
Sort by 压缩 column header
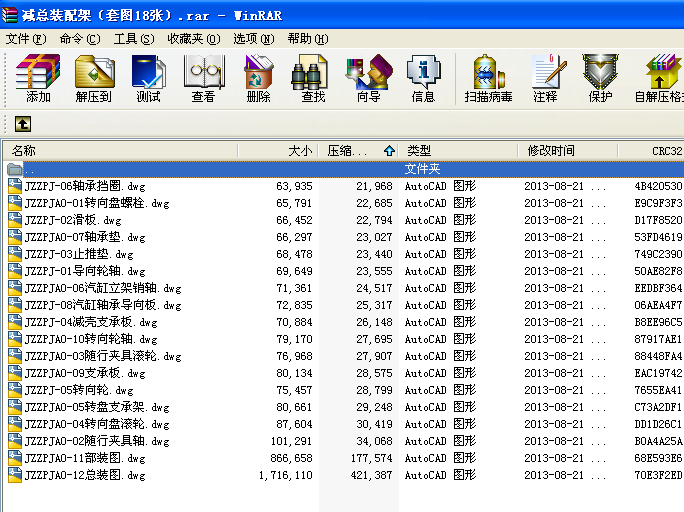(x=359, y=151)
